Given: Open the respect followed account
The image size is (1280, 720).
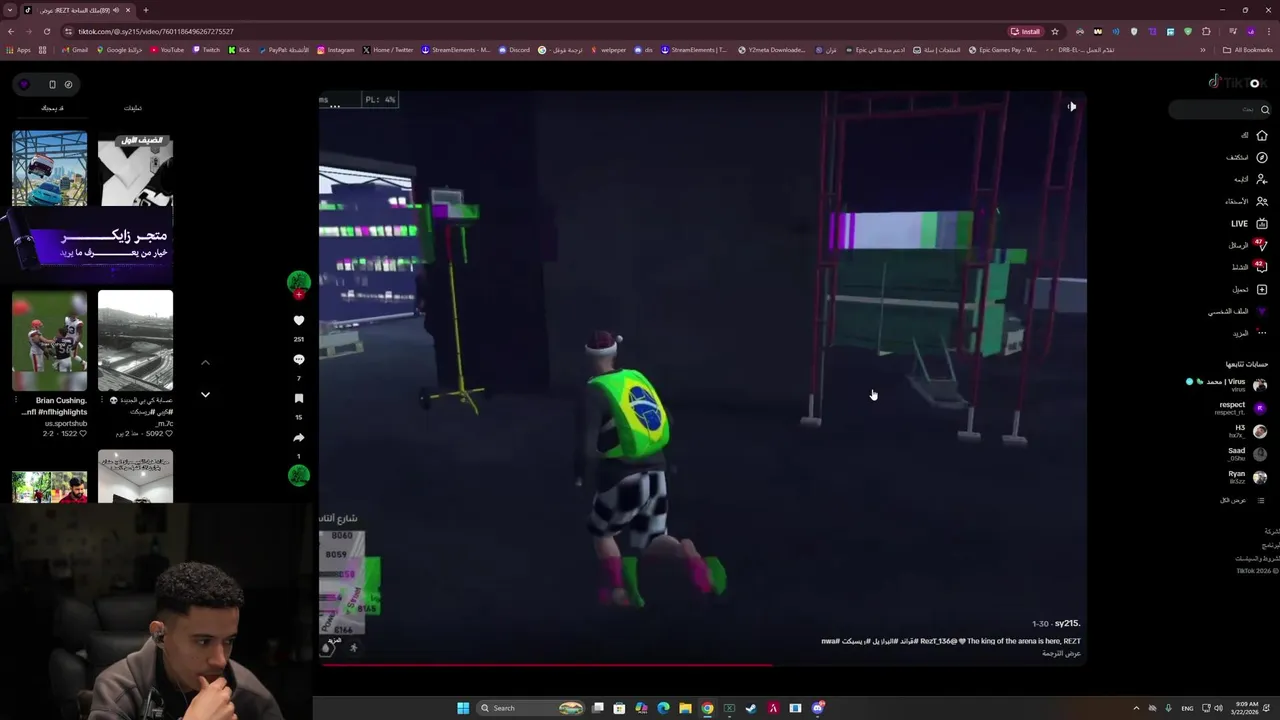Looking at the screenshot, I should click(x=1239, y=408).
